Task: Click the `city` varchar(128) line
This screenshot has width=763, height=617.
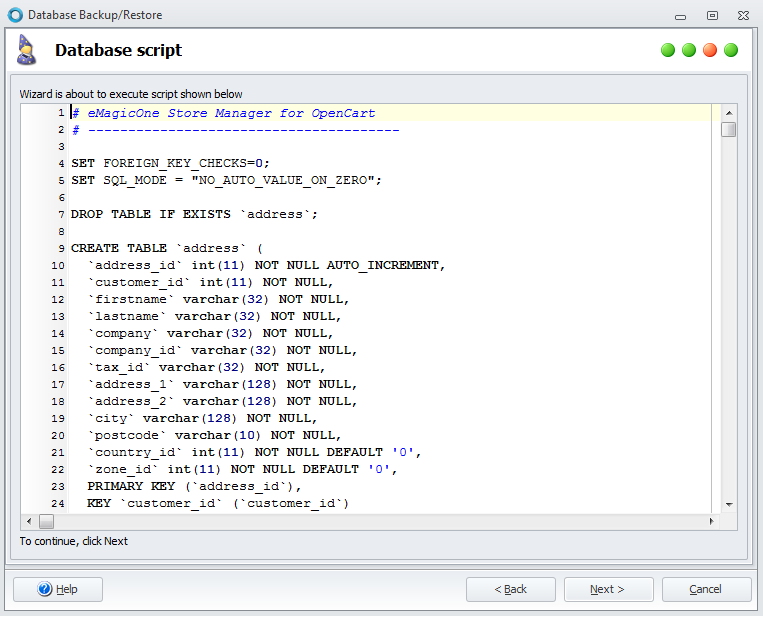Action: (202, 418)
